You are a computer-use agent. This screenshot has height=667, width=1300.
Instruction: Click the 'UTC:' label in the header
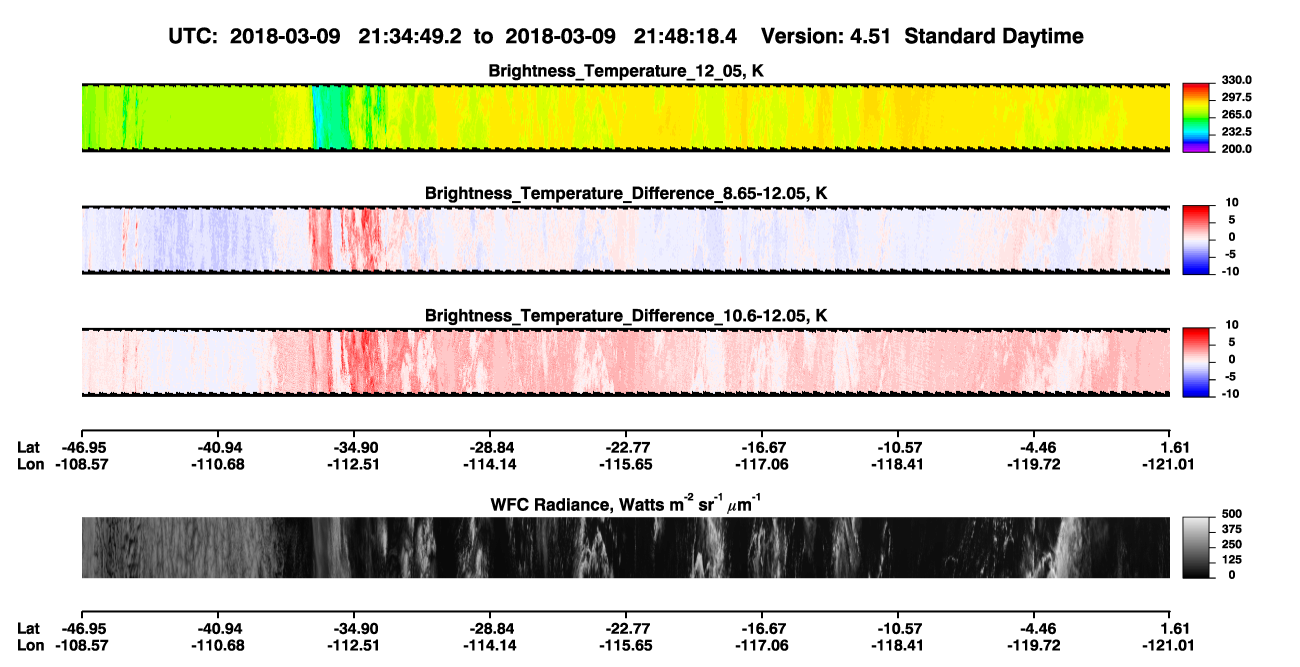tap(194, 36)
